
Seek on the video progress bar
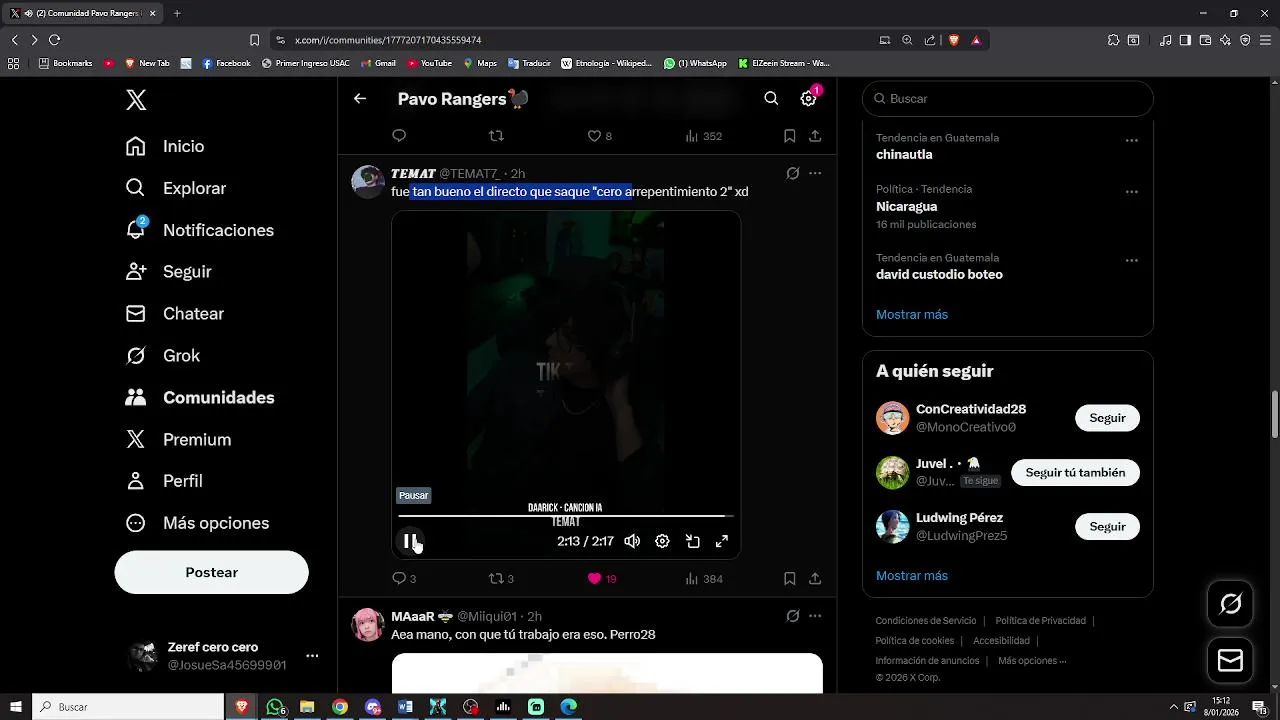(x=566, y=516)
